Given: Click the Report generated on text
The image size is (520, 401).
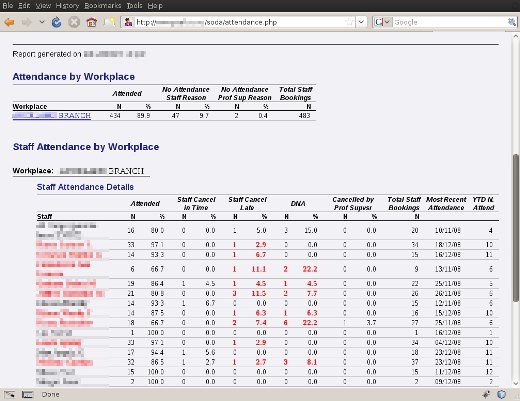Looking at the screenshot, I should pyautogui.click(x=47, y=54).
